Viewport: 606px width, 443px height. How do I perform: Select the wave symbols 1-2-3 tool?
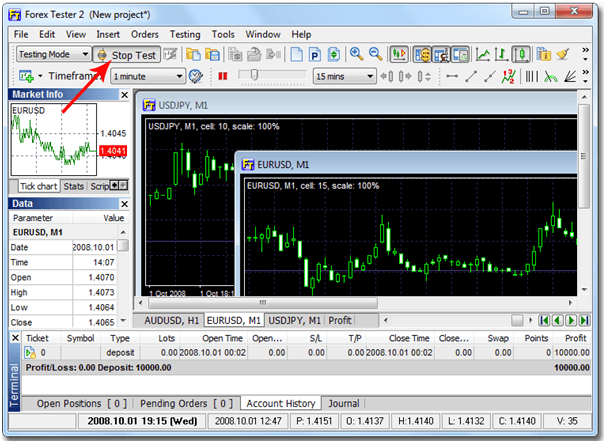(508, 76)
